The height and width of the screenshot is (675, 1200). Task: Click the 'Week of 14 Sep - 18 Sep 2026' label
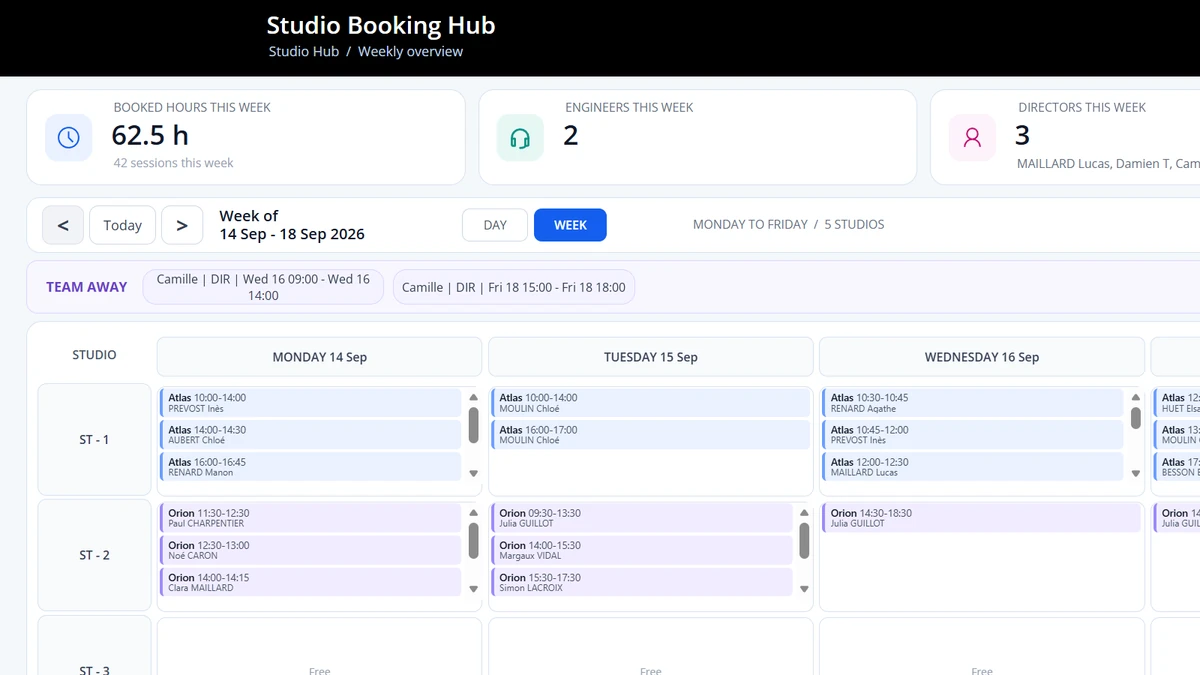(x=292, y=225)
